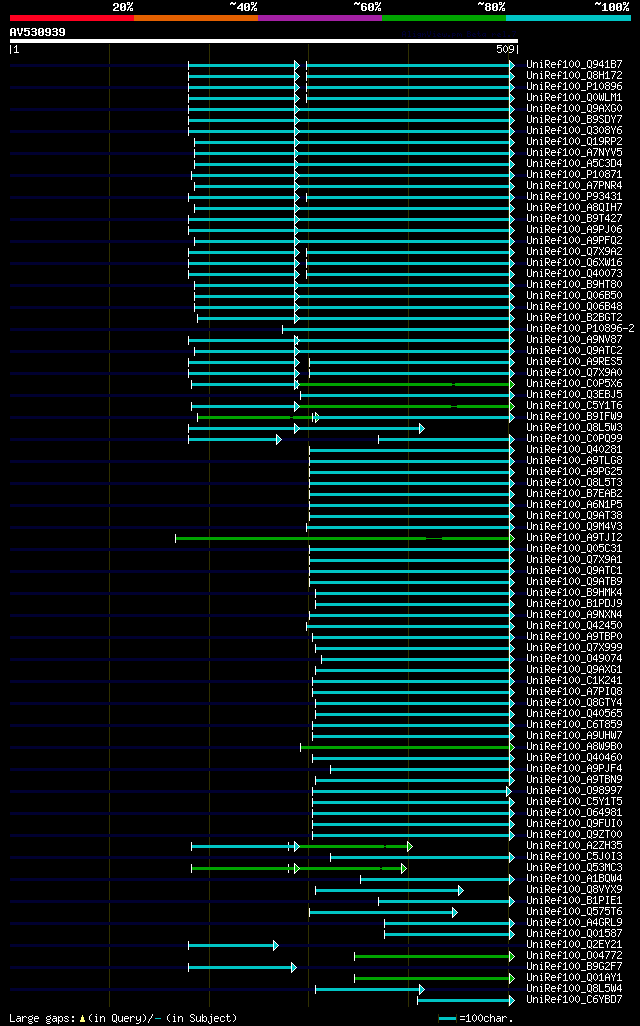The image size is (640, 1026).
Task: Click the white query bar under AV530939
Action: pyautogui.click(x=264, y=41)
